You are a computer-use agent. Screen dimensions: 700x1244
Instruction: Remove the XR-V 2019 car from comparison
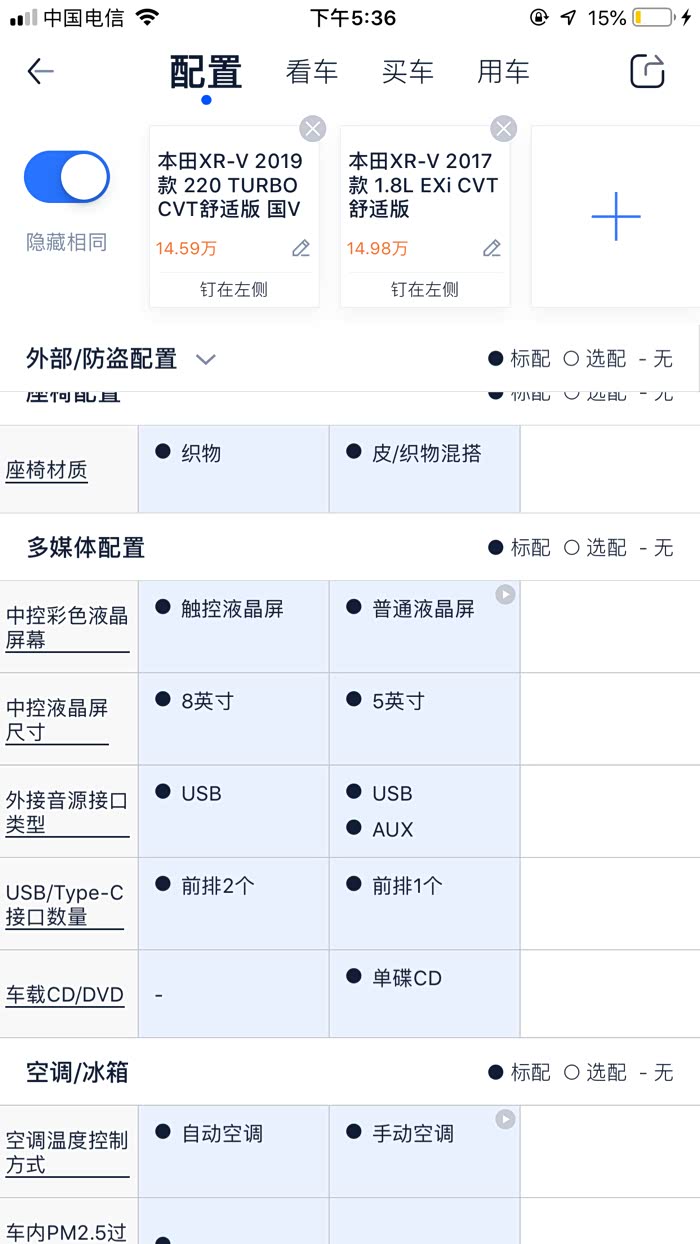click(x=313, y=128)
